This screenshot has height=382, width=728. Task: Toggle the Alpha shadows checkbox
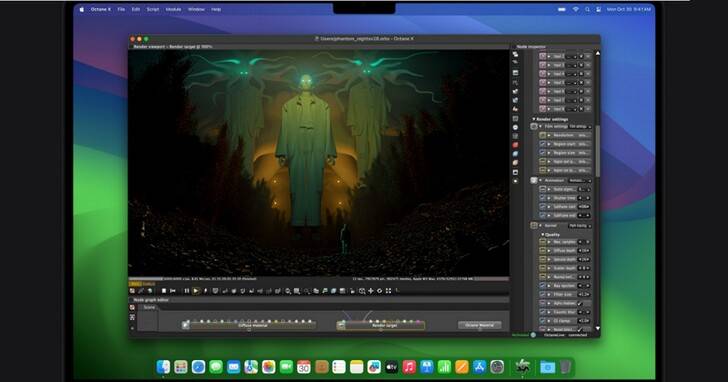579,304
